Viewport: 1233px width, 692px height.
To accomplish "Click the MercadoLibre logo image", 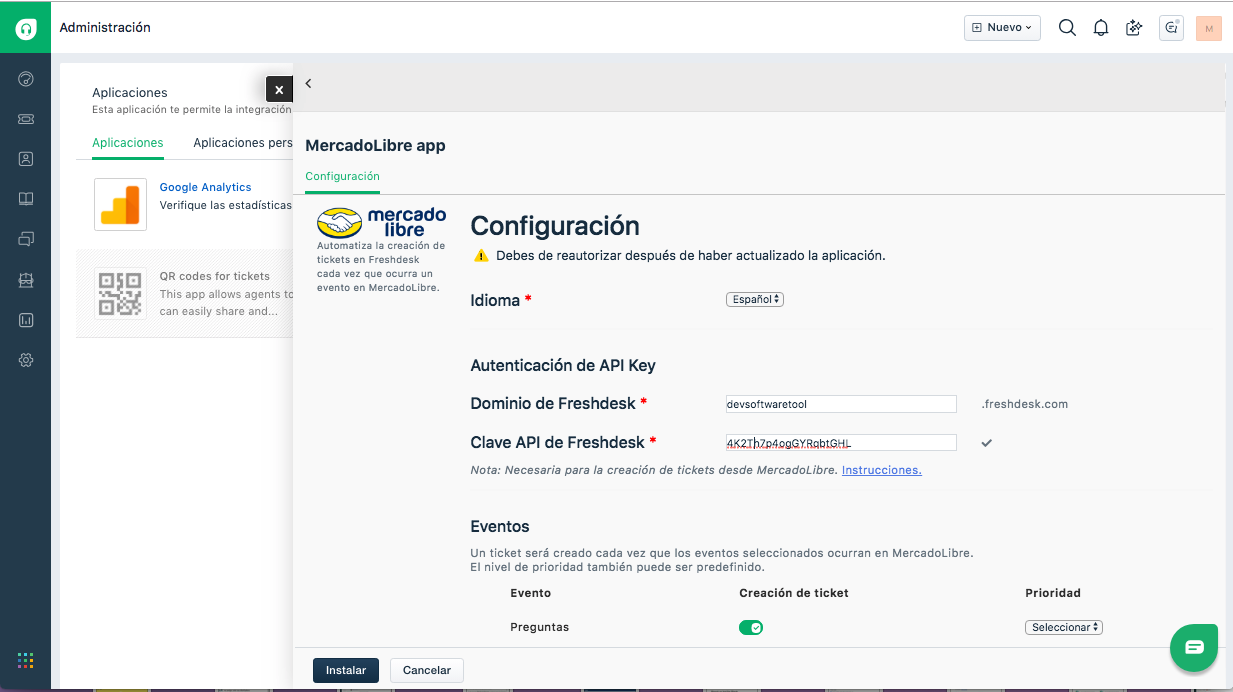I will (x=381, y=221).
